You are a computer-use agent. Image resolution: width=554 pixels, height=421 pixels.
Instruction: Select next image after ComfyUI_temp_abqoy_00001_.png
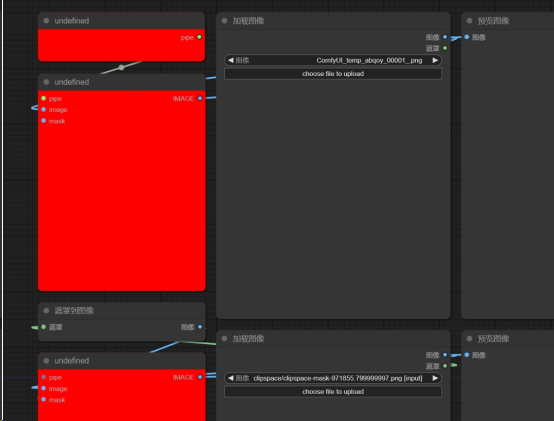click(x=435, y=60)
